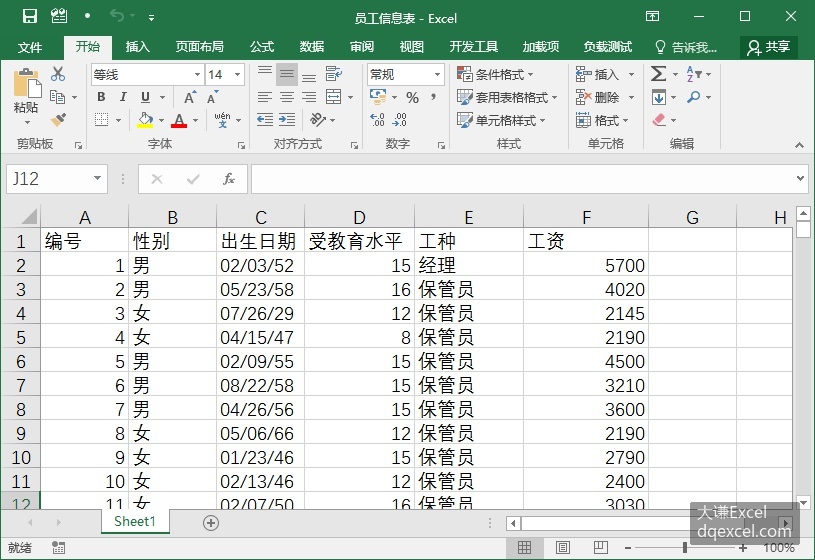The width and height of the screenshot is (815, 560).
Task: Toggle align text right
Action: 309,97
